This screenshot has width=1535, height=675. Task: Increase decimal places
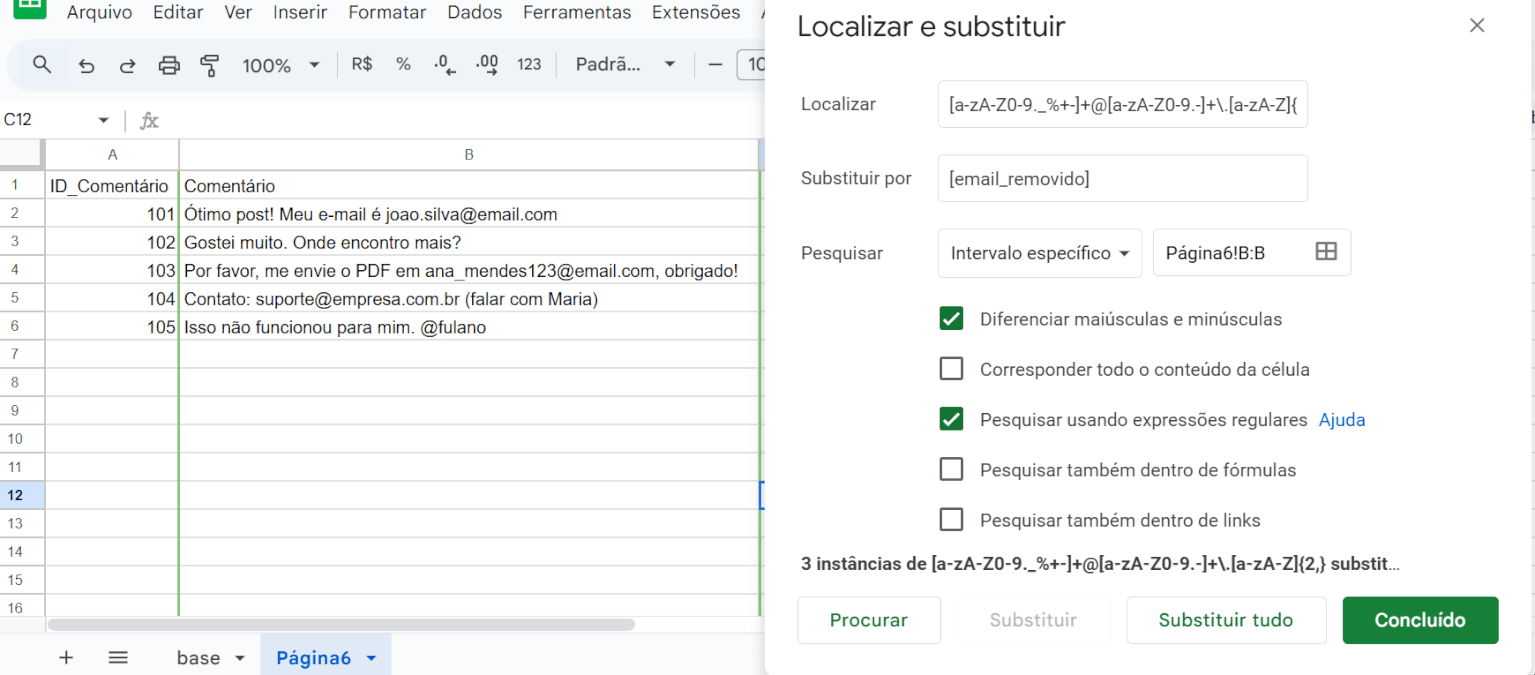[487, 65]
